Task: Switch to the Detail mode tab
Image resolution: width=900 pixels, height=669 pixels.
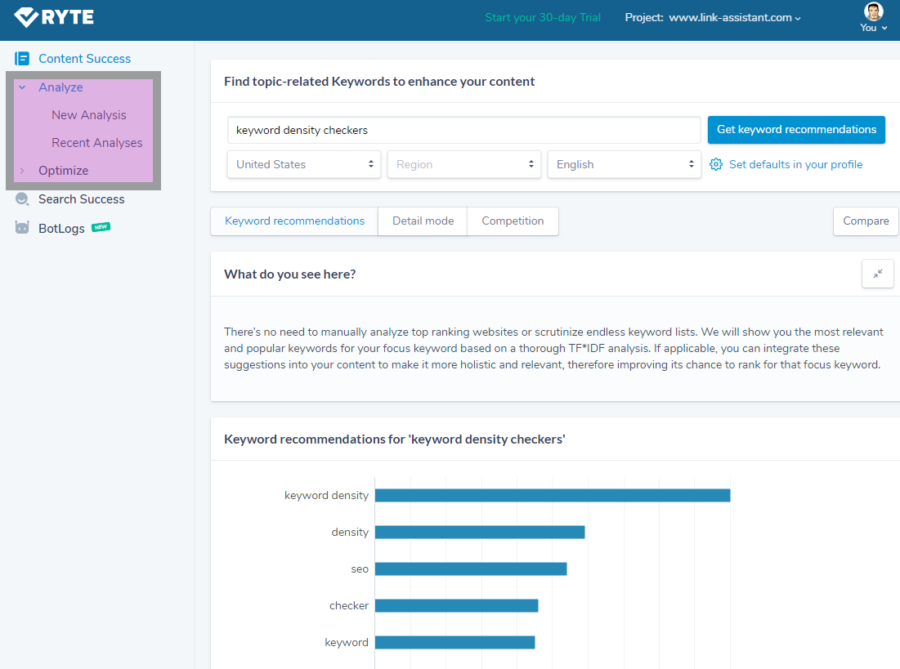Action: (x=423, y=221)
